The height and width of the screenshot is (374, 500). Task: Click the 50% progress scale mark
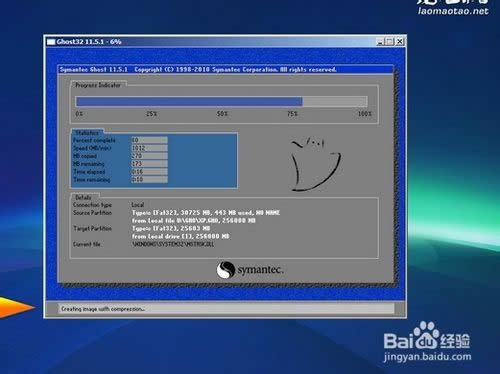(222, 114)
